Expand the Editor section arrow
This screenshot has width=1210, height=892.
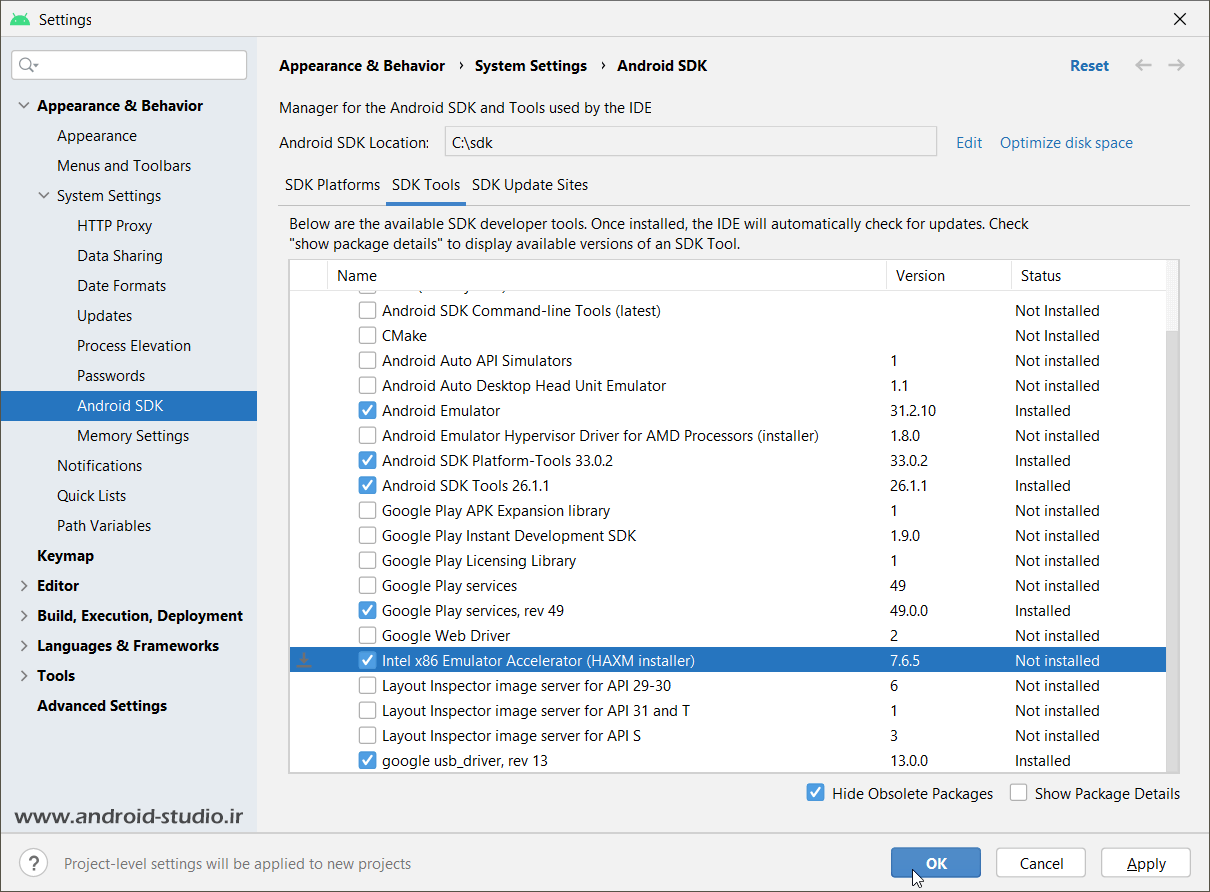[24, 586]
